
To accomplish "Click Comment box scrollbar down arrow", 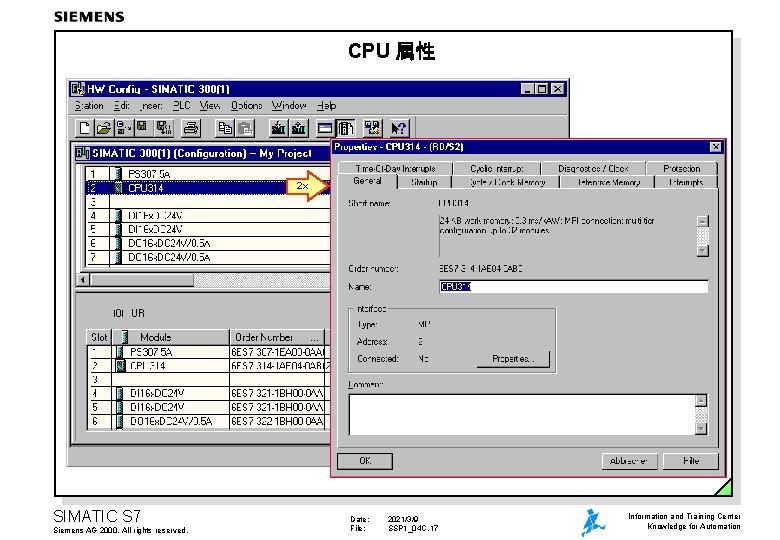I will click(x=701, y=429).
